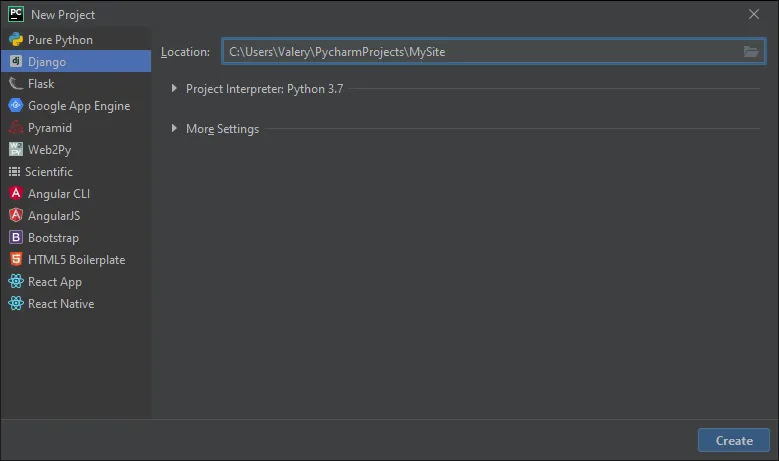Select Bootstrap project template
The image size is (779, 461).
[x=53, y=238]
